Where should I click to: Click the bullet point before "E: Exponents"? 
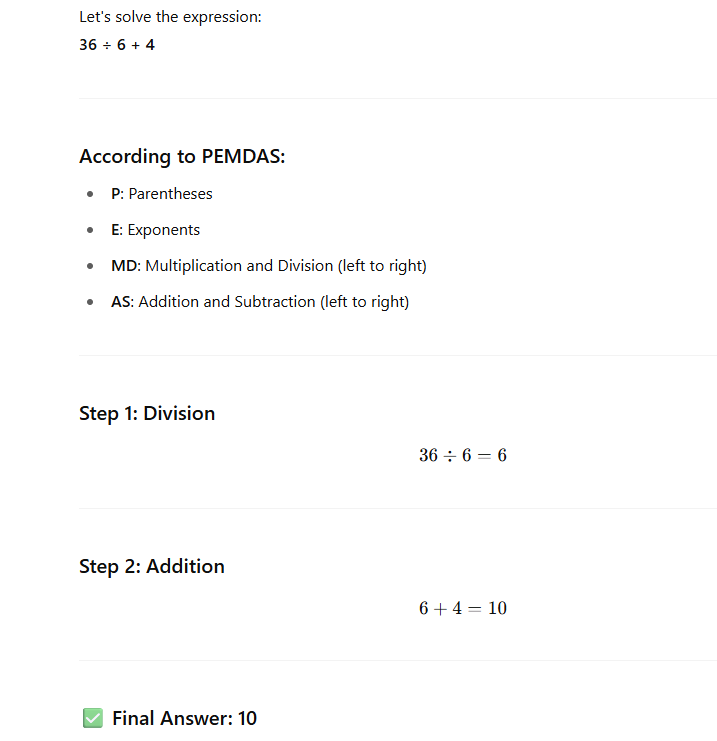90,230
